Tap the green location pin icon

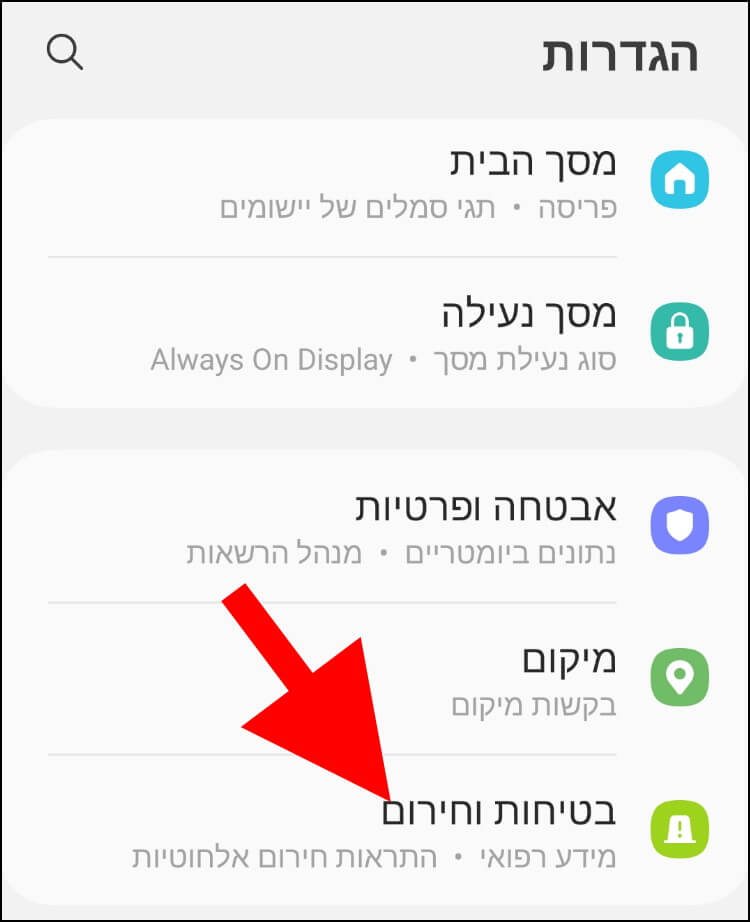pyautogui.click(x=679, y=677)
